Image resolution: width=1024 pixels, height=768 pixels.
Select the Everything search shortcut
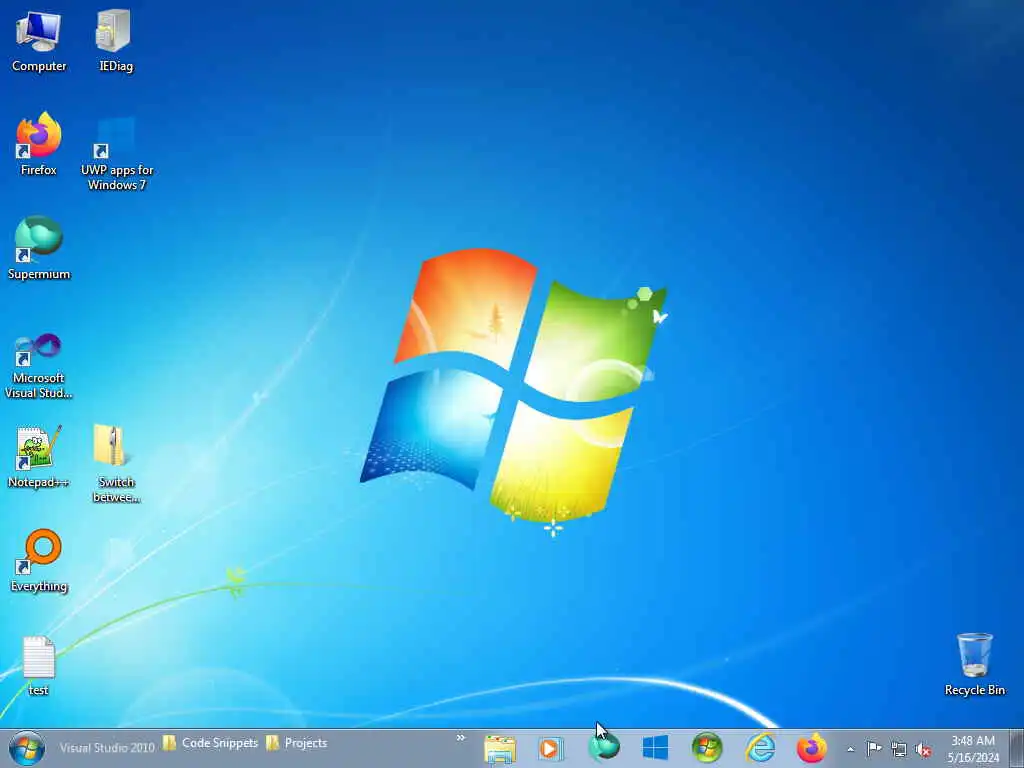tap(39, 560)
